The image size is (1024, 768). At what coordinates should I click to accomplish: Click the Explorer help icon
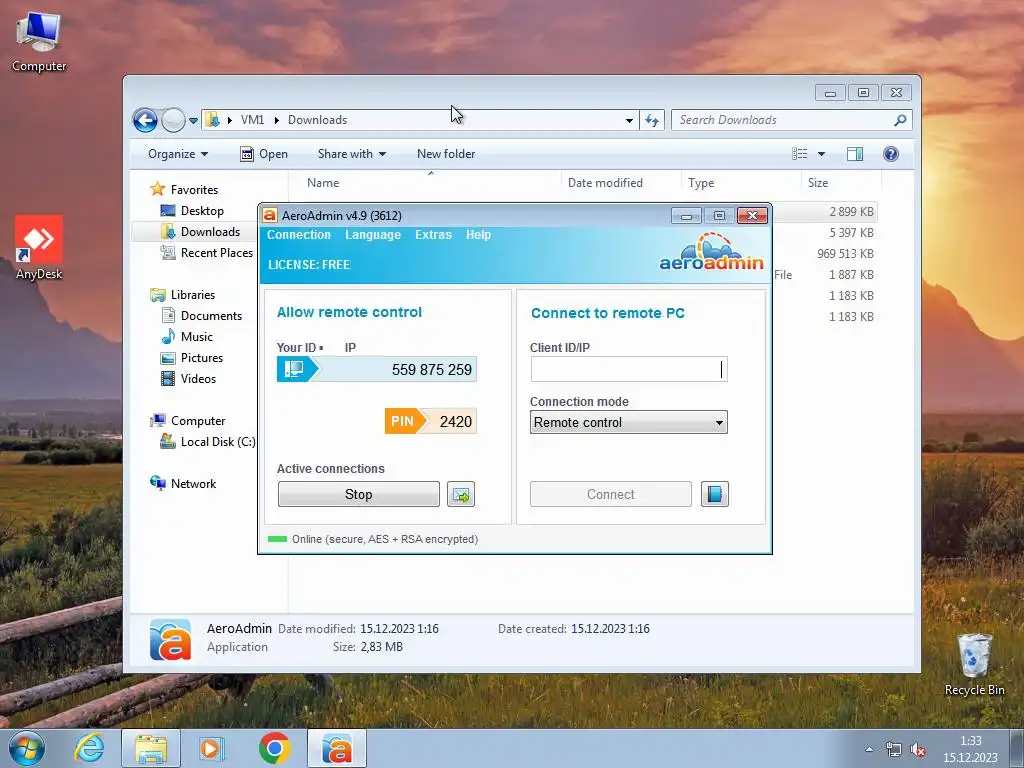pos(891,153)
